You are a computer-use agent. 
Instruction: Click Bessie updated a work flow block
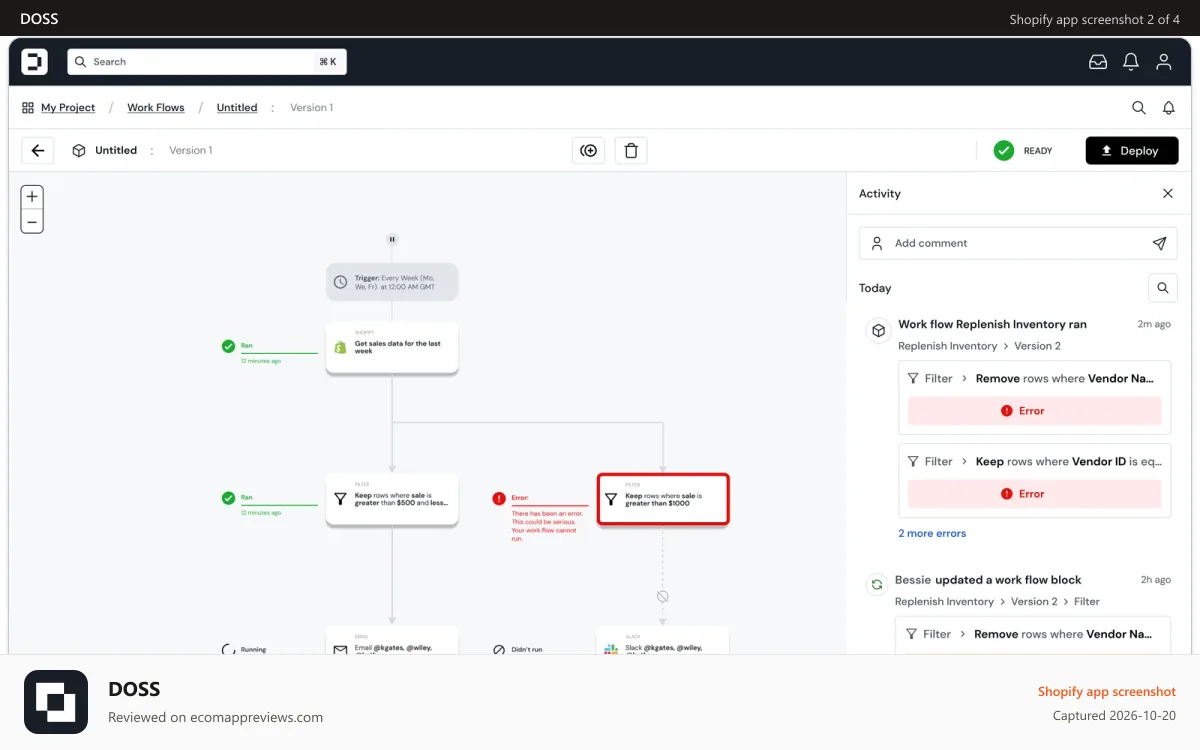pos(988,580)
